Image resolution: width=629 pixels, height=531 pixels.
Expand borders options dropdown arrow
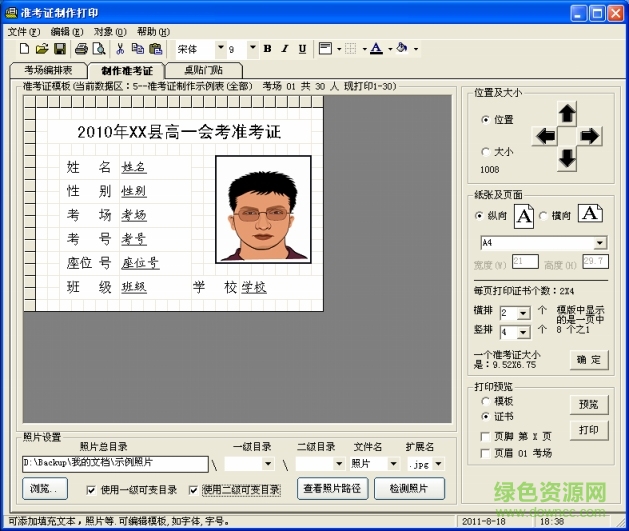[x=364, y=49]
